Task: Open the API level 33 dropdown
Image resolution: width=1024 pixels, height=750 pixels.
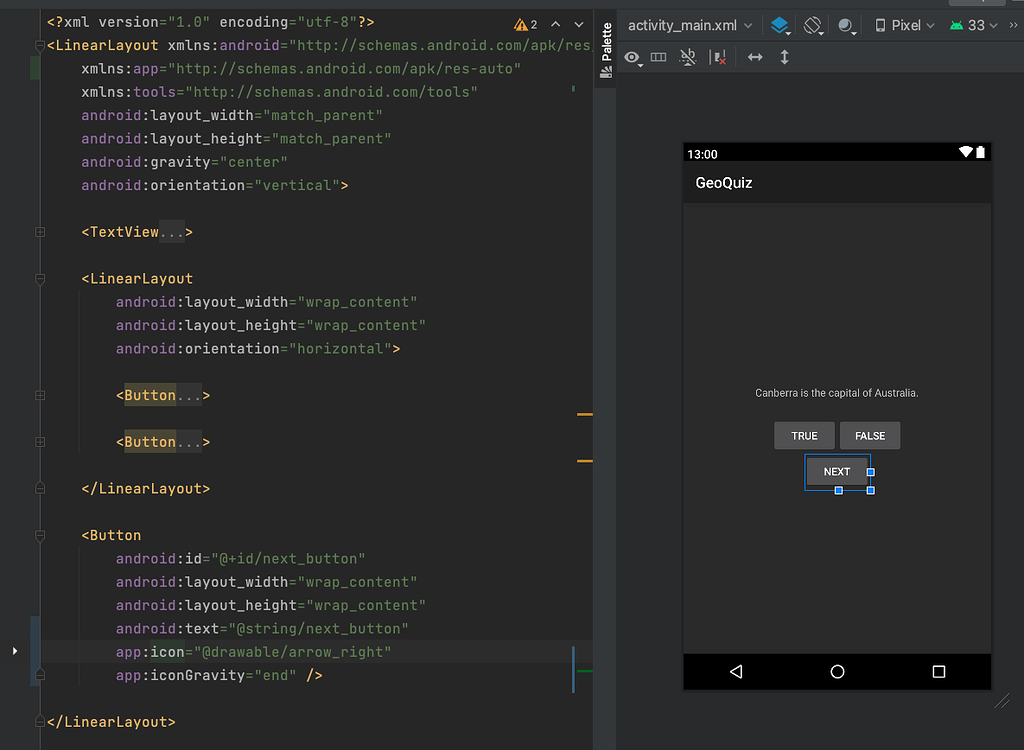Action: pos(974,25)
